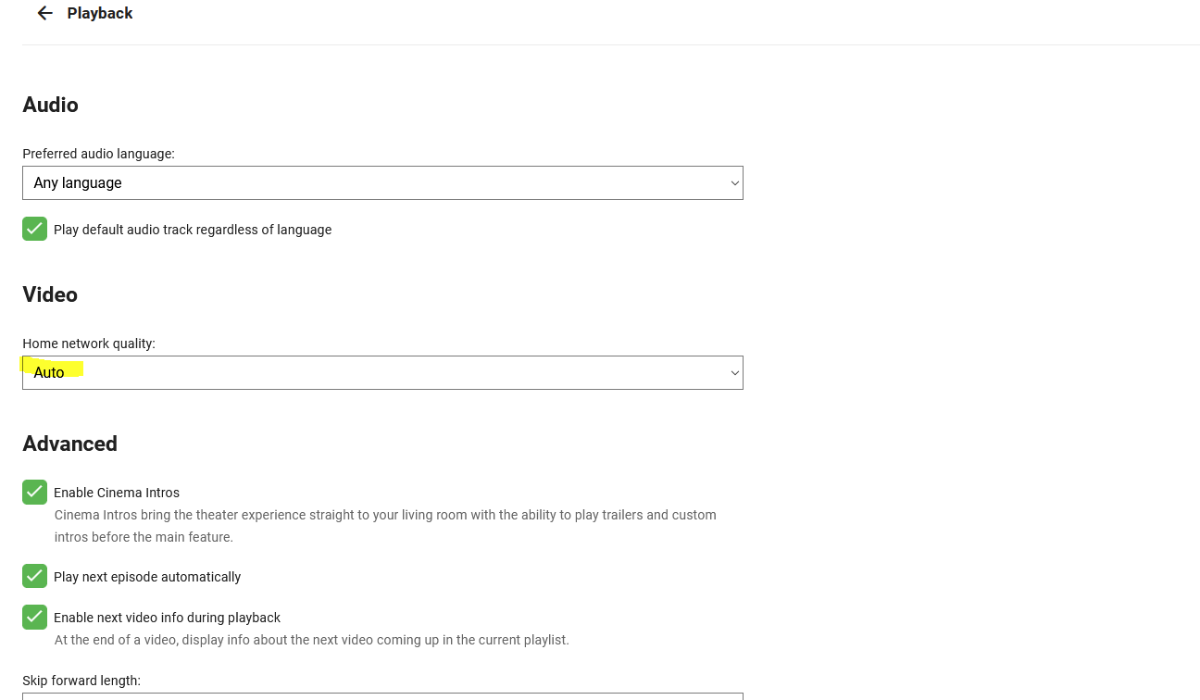Open the Home network quality 'Auto' dropdown

(x=382, y=373)
